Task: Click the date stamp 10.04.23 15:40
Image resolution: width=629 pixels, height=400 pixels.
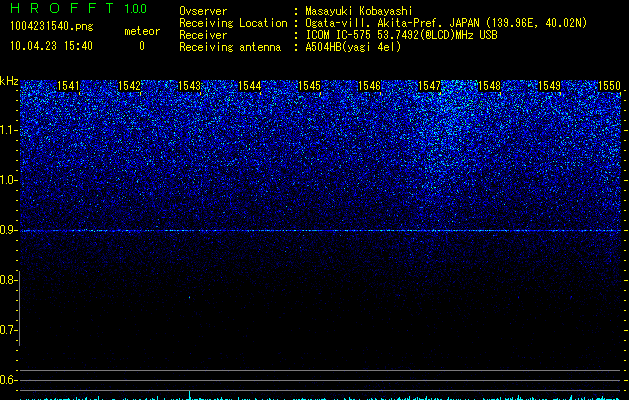Action: point(51,46)
